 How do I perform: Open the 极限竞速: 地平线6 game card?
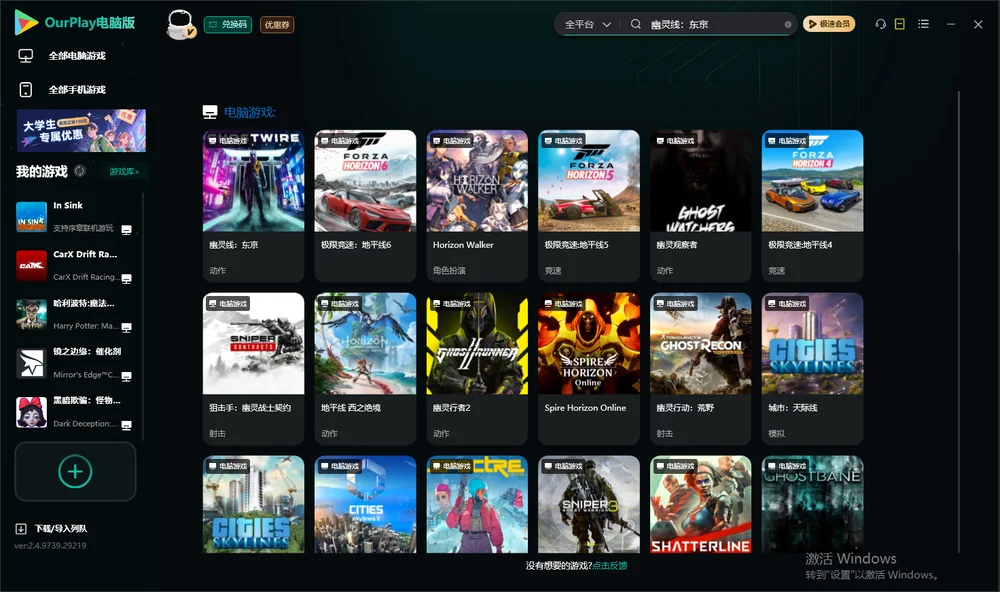coord(365,205)
